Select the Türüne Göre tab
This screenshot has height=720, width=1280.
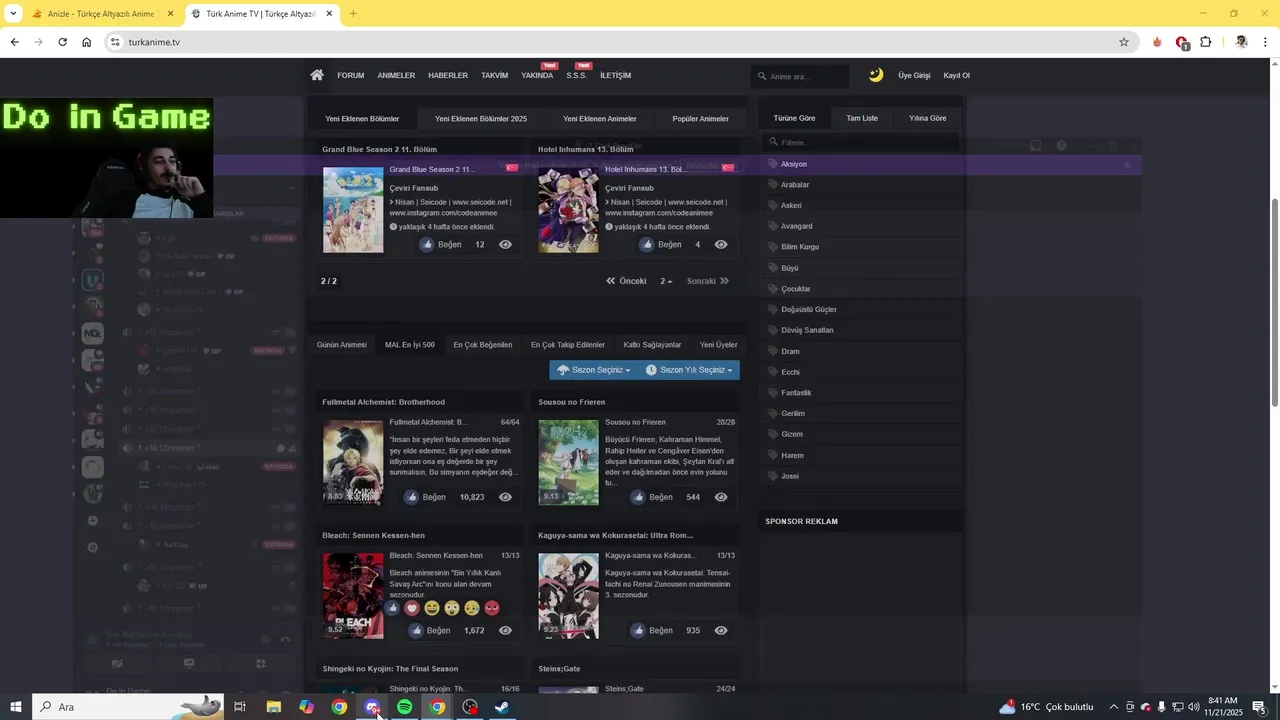click(x=794, y=118)
